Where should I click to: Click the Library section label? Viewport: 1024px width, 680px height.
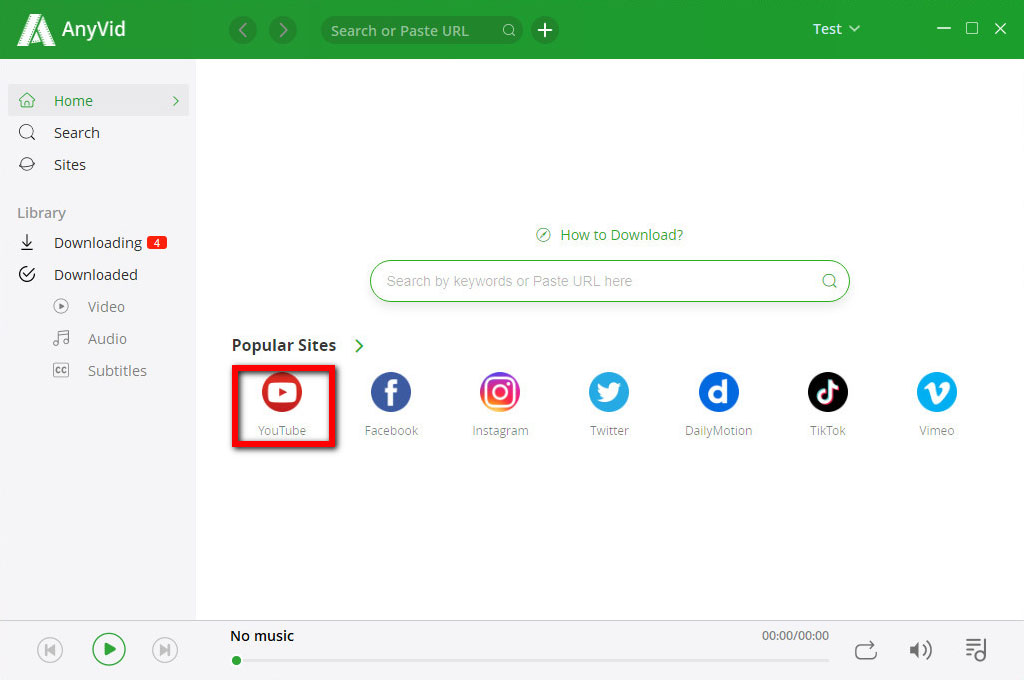tap(41, 213)
